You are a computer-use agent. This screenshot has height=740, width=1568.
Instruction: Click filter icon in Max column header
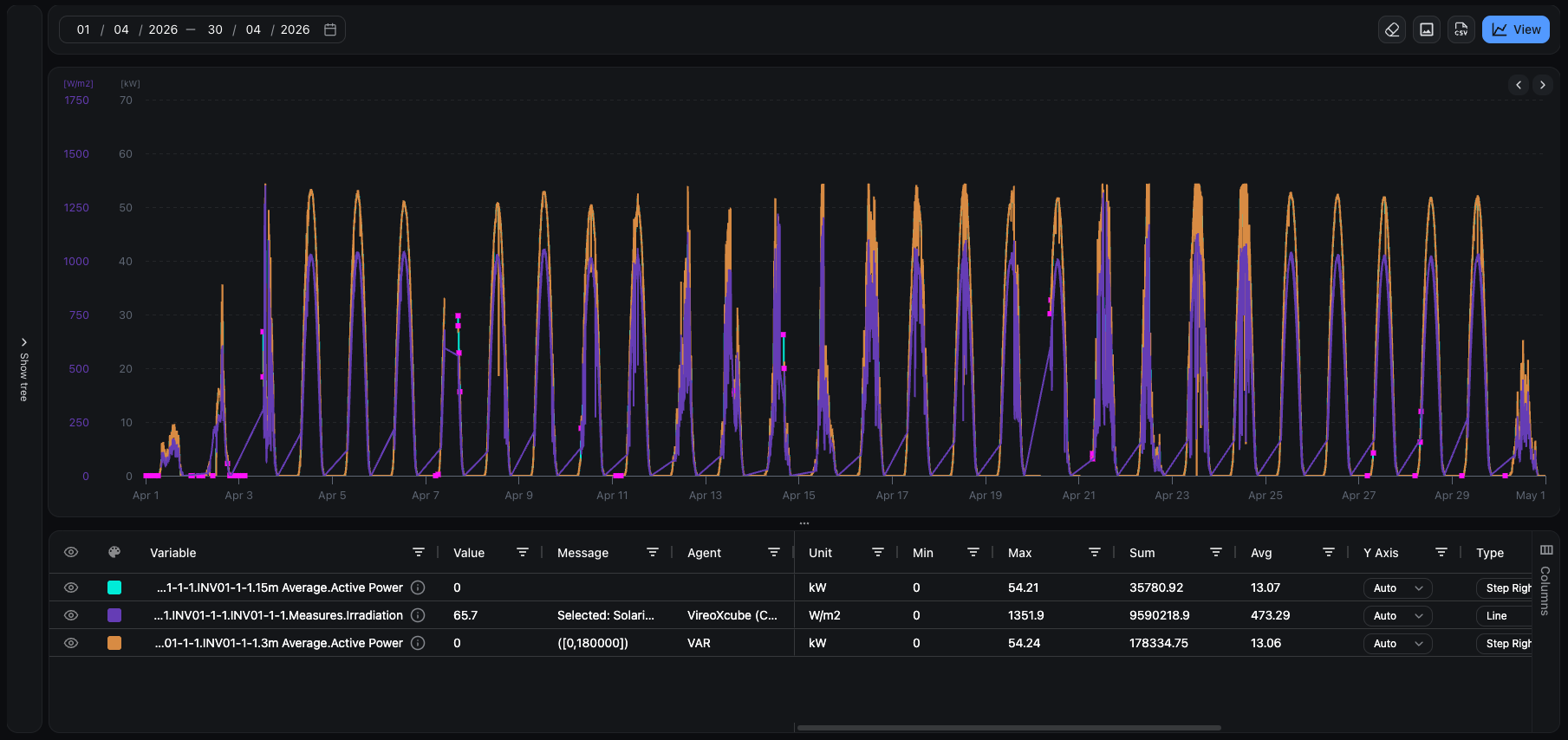1095,553
